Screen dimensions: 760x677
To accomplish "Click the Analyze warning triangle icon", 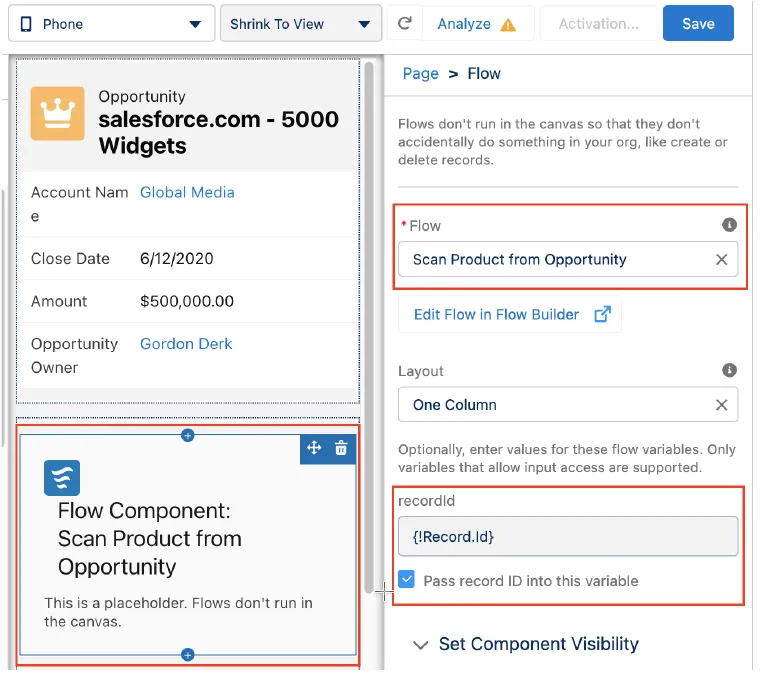I will [510, 24].
